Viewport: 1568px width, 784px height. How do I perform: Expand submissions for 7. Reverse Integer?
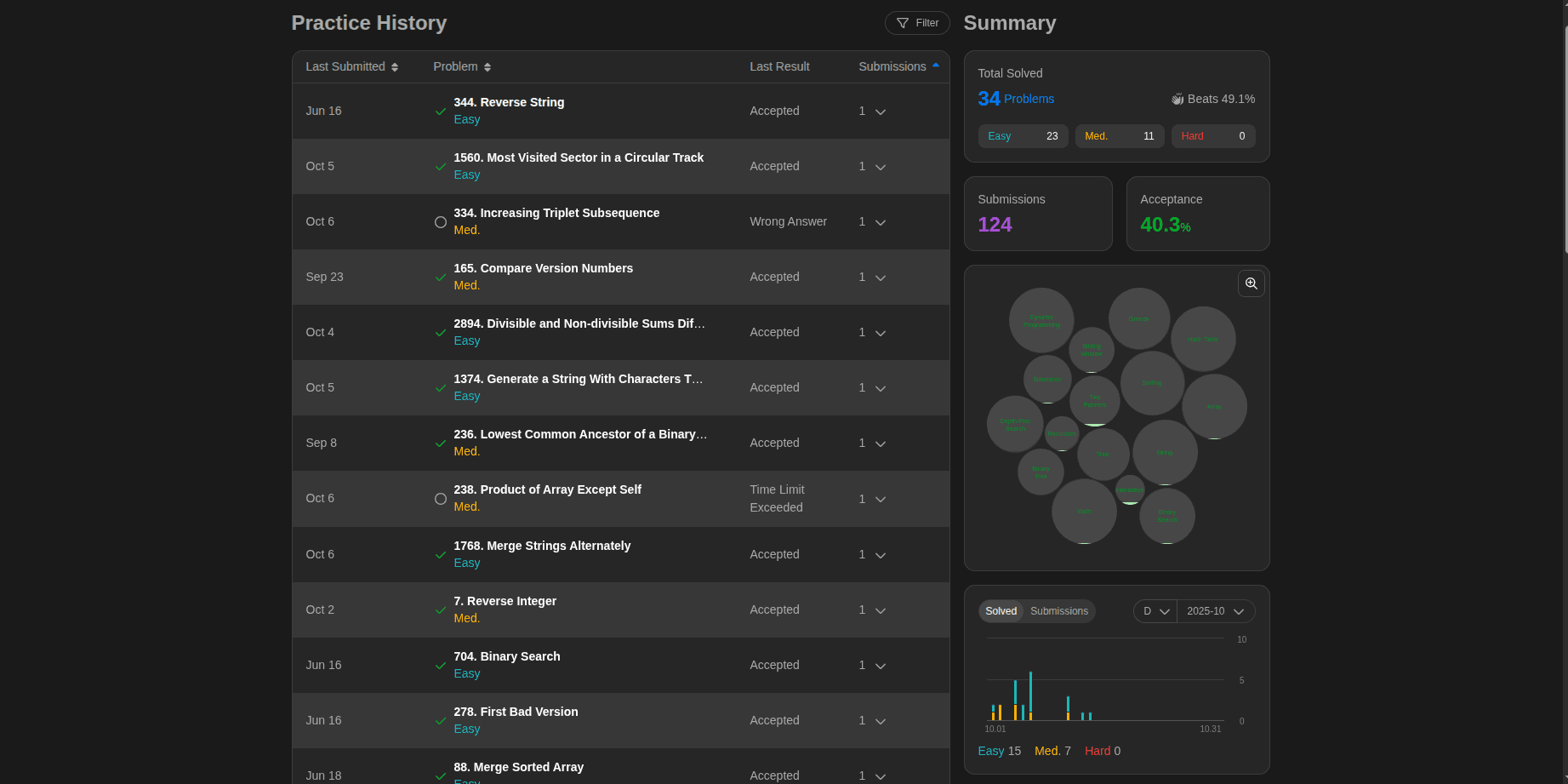click(881, 610)
